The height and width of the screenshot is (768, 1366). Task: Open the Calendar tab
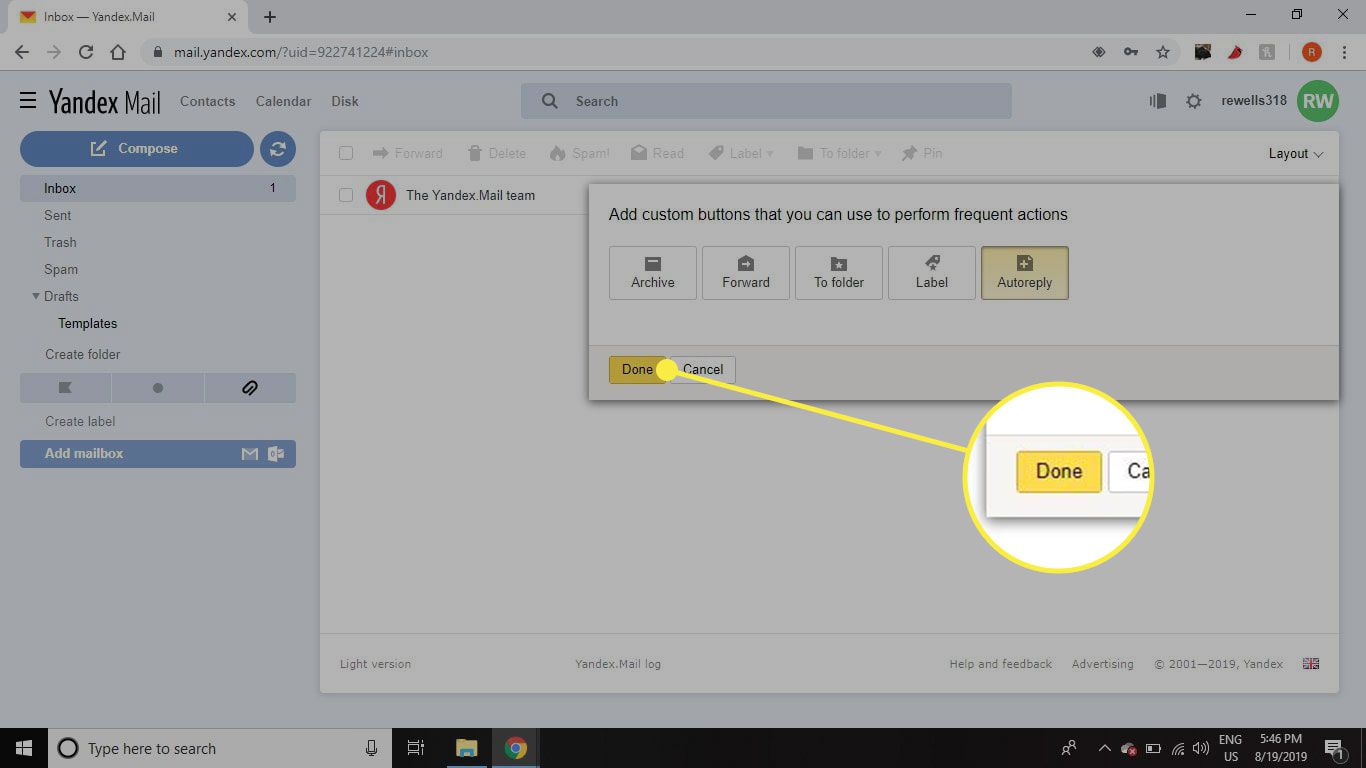284,101
